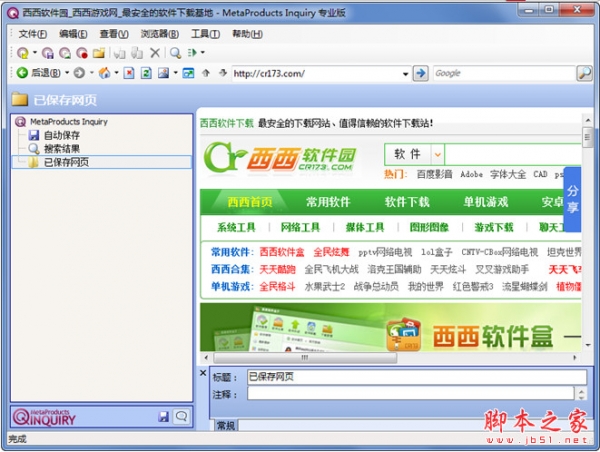Open the 工具(T) menu
Viewport: 600px width, 452px height.
[x=205, y=34]
